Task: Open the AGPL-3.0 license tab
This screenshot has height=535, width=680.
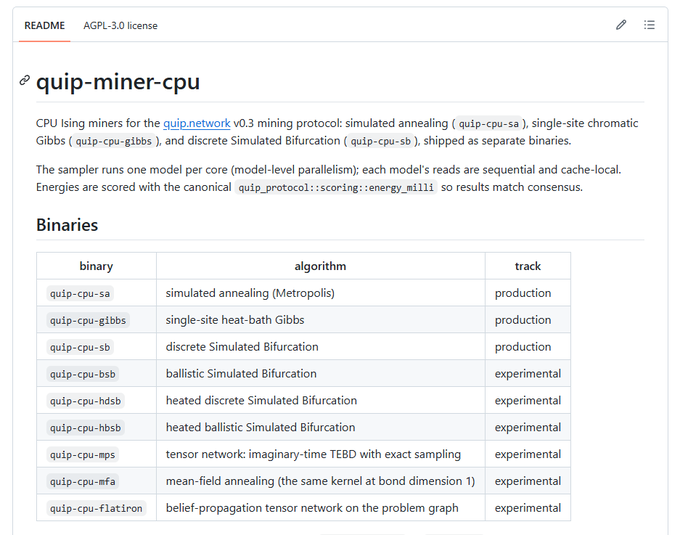Action: click(121, 26)
